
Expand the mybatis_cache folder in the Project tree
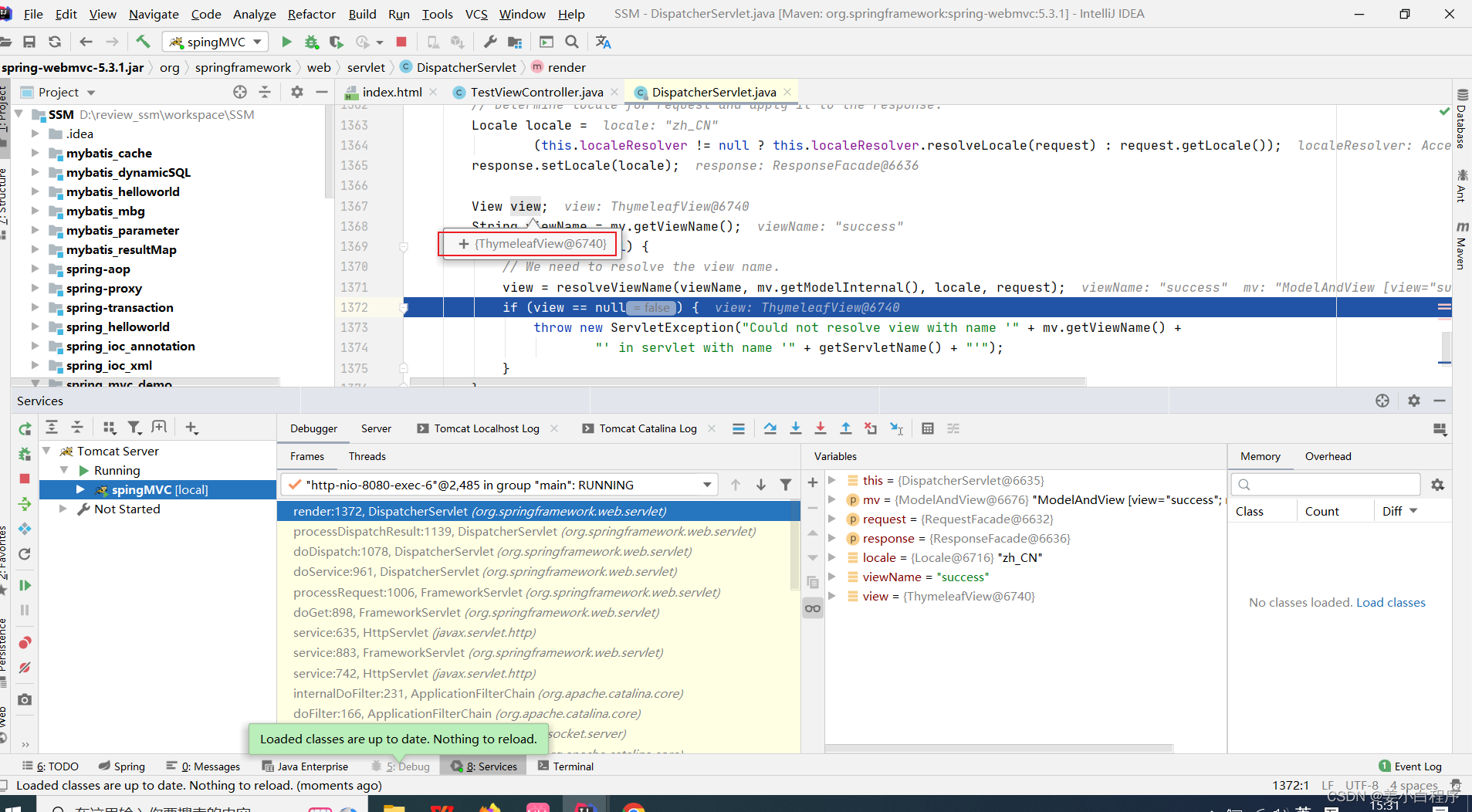pyautogui.click(x=35, y=153)
